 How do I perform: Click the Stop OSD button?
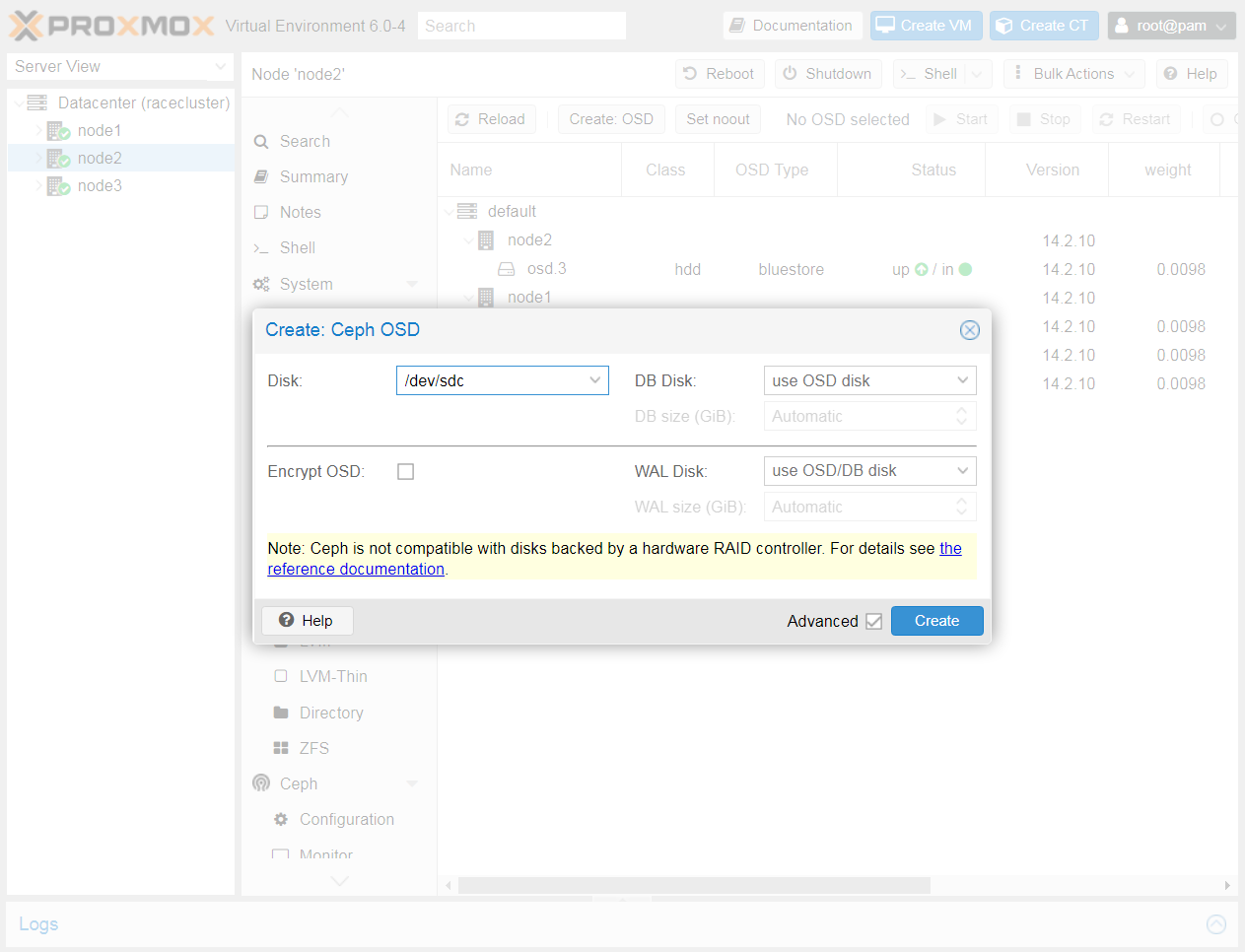tap(1045, 119)
